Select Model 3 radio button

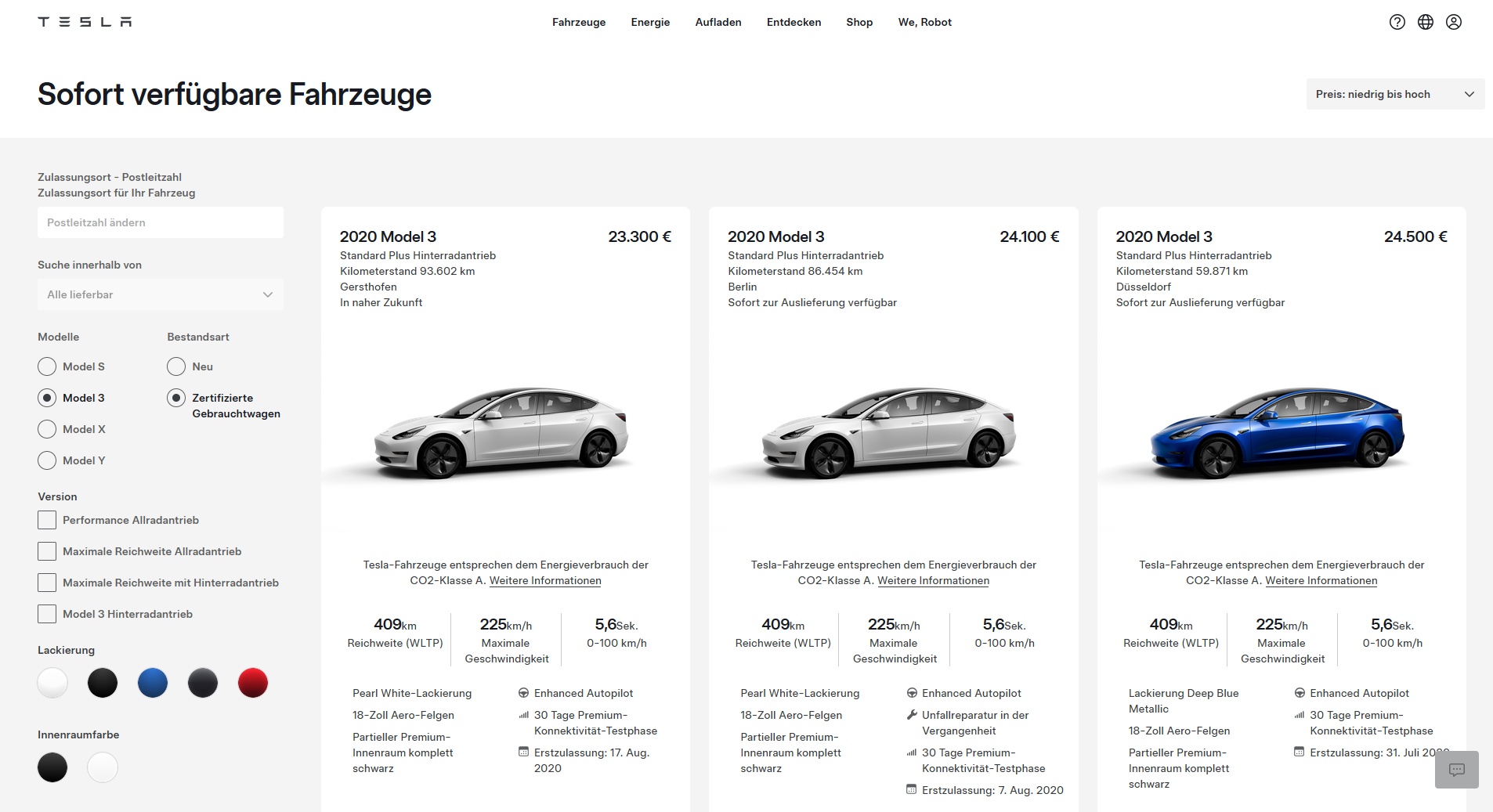pos(47,398)
